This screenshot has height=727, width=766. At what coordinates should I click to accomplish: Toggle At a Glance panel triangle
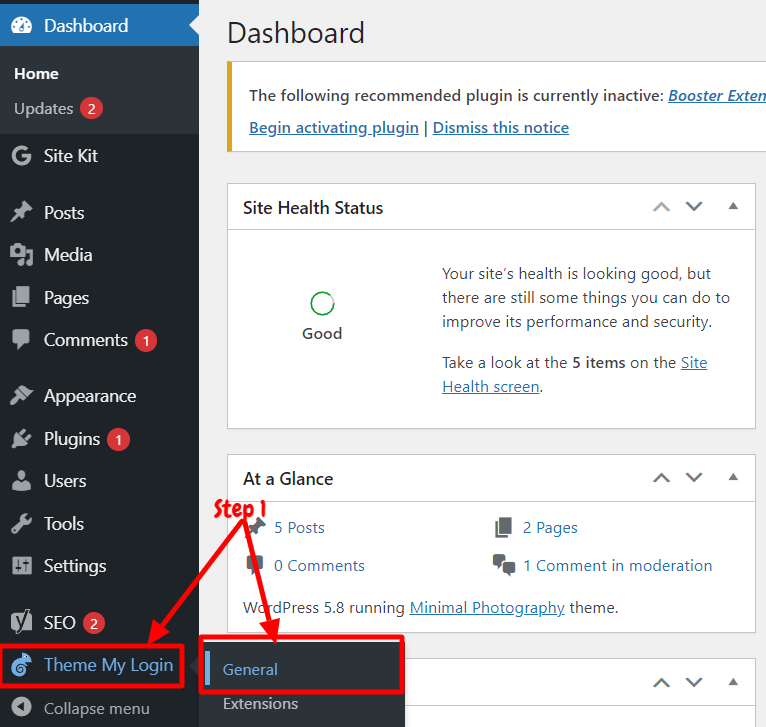click(733, 477)
